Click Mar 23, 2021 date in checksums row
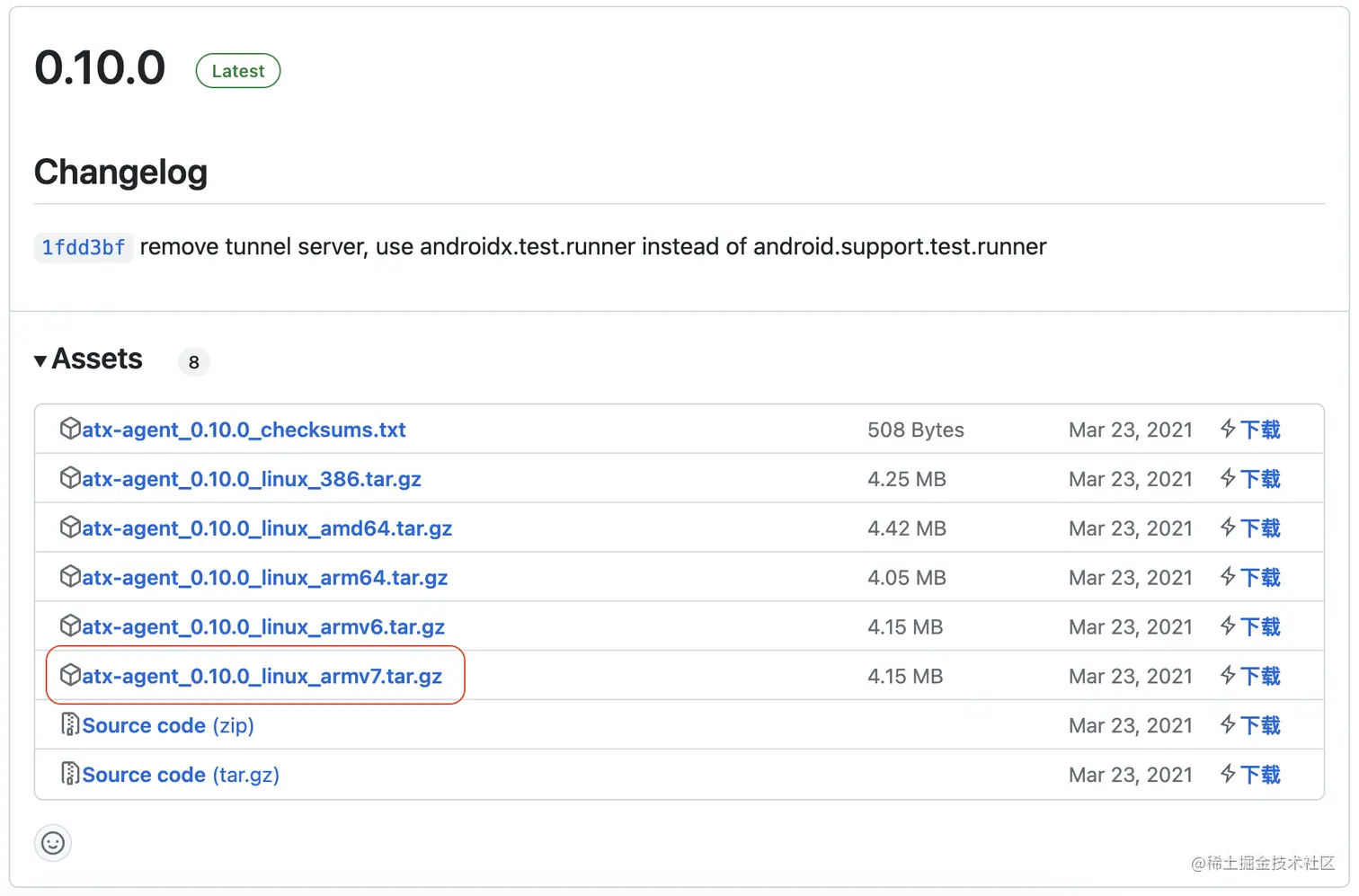The height and width of the screenshot is (896, 1359). pyautogui.click(x=1131, y=430)
